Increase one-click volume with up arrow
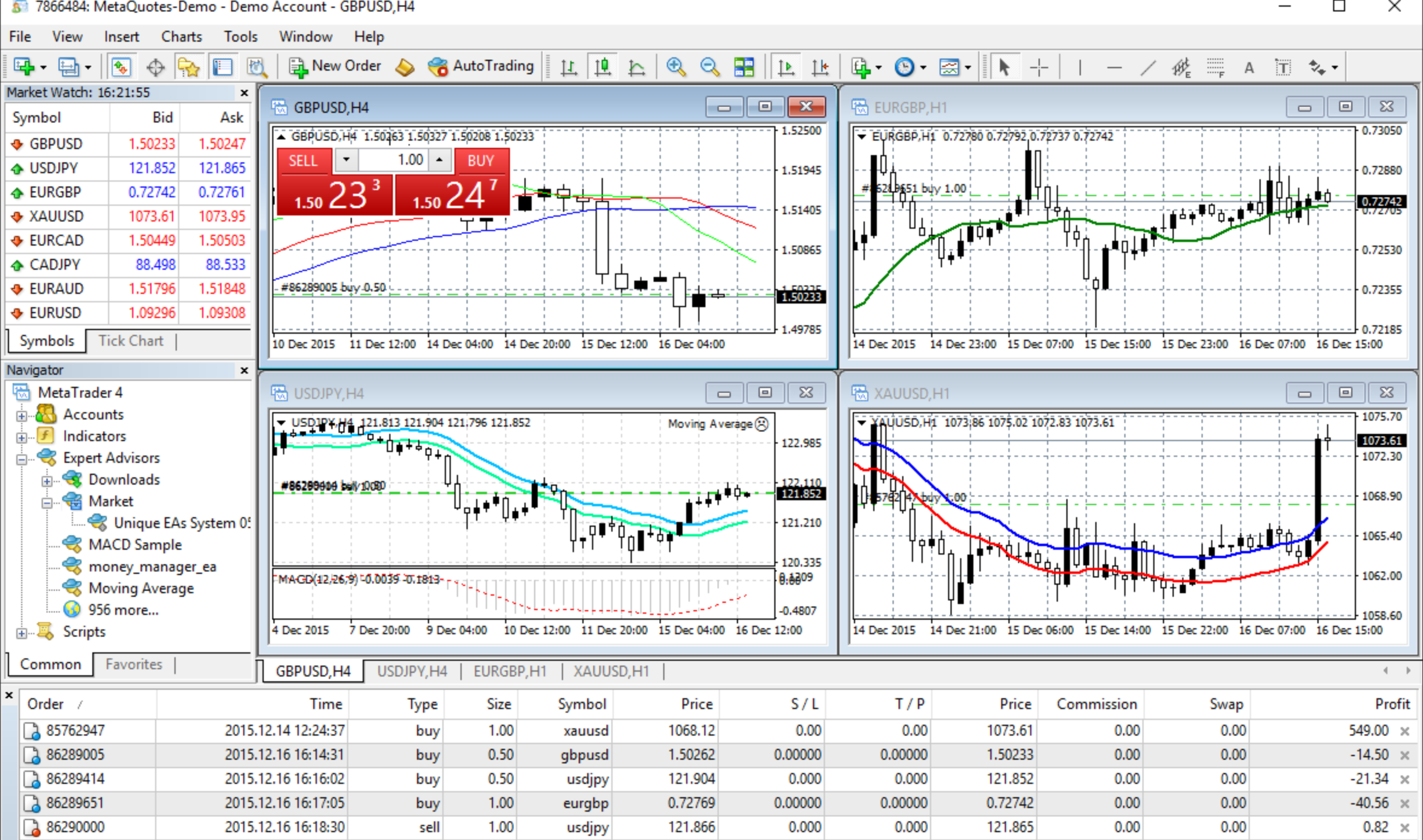Screen dimensions: 1423x840 (x=439, y=160)
